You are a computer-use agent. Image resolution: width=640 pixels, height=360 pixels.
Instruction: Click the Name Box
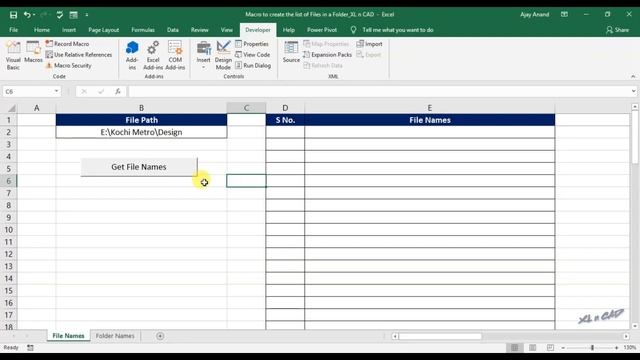coord(28,91)
